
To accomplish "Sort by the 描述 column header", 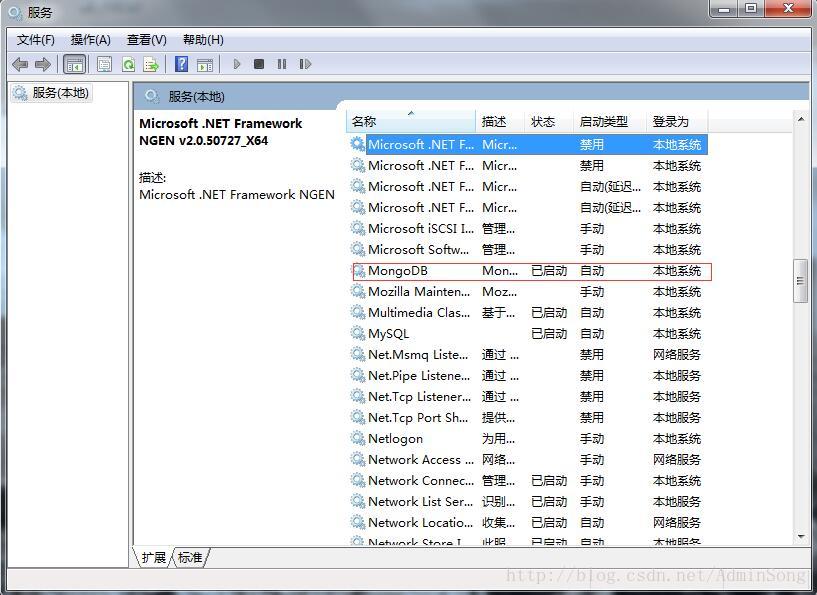I will tap(499, 121).
